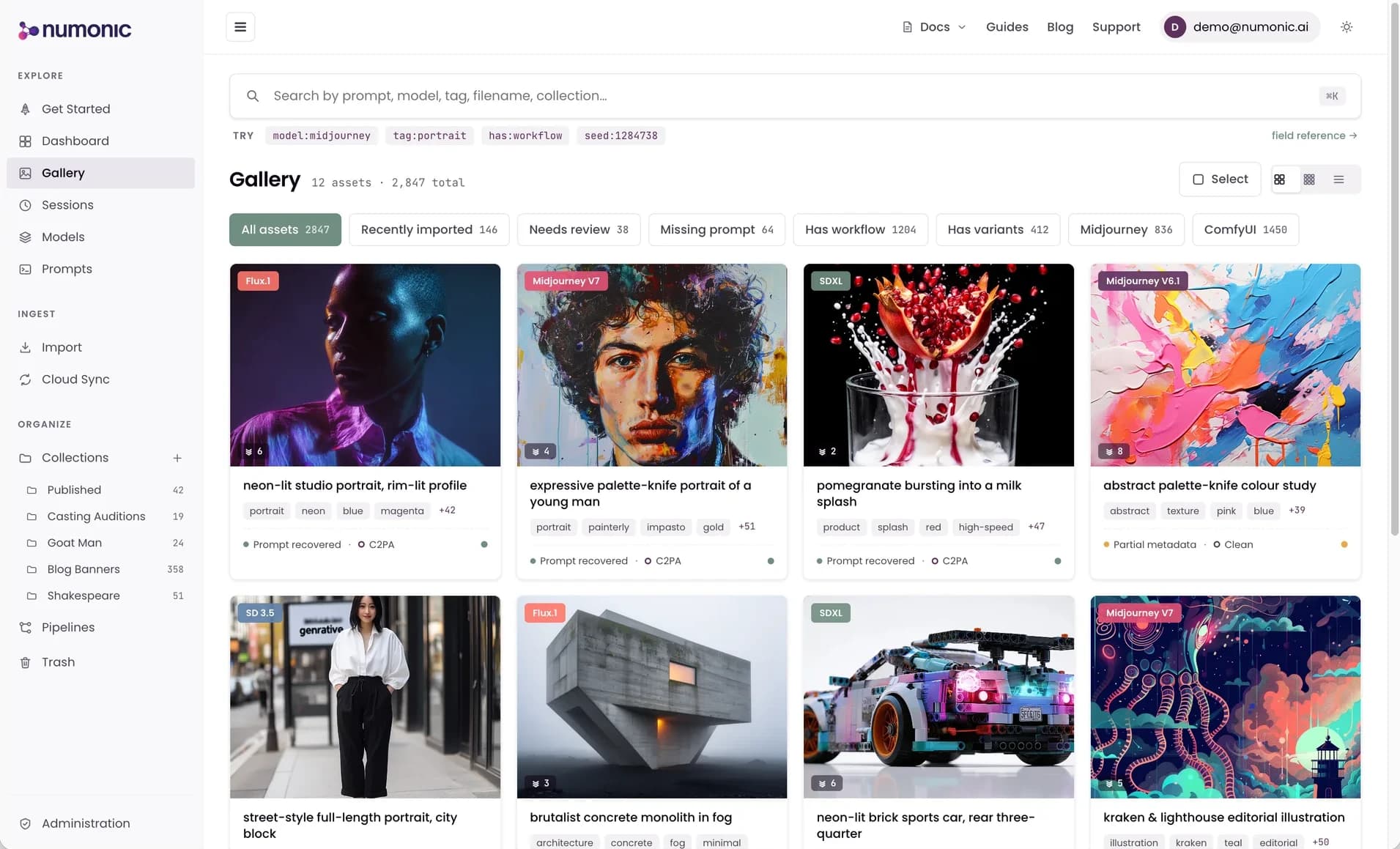
Task: Open the field reference link
Action: click(x=1314, y=136)
